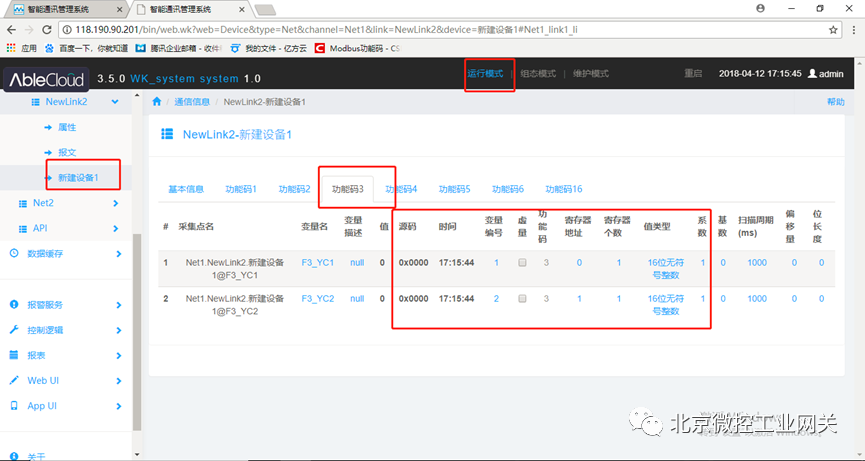Click the admin user icon
This screenshot has width=865, height=461.
click(x=812, y=74)
